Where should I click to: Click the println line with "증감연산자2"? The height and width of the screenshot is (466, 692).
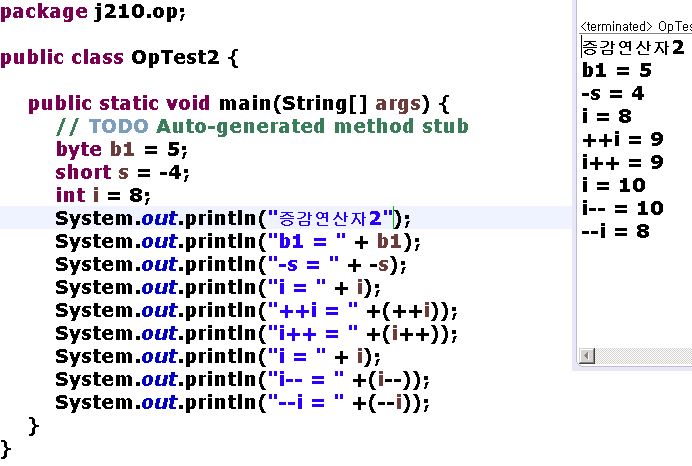(233, 219)
